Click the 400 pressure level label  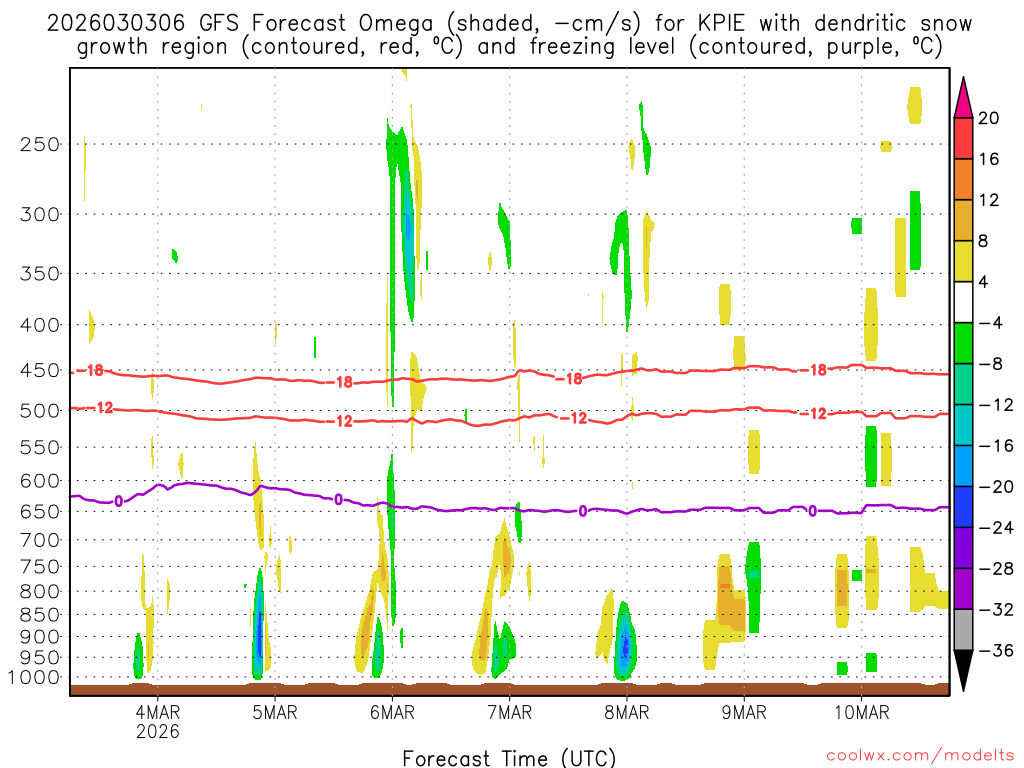click(40, 325)
